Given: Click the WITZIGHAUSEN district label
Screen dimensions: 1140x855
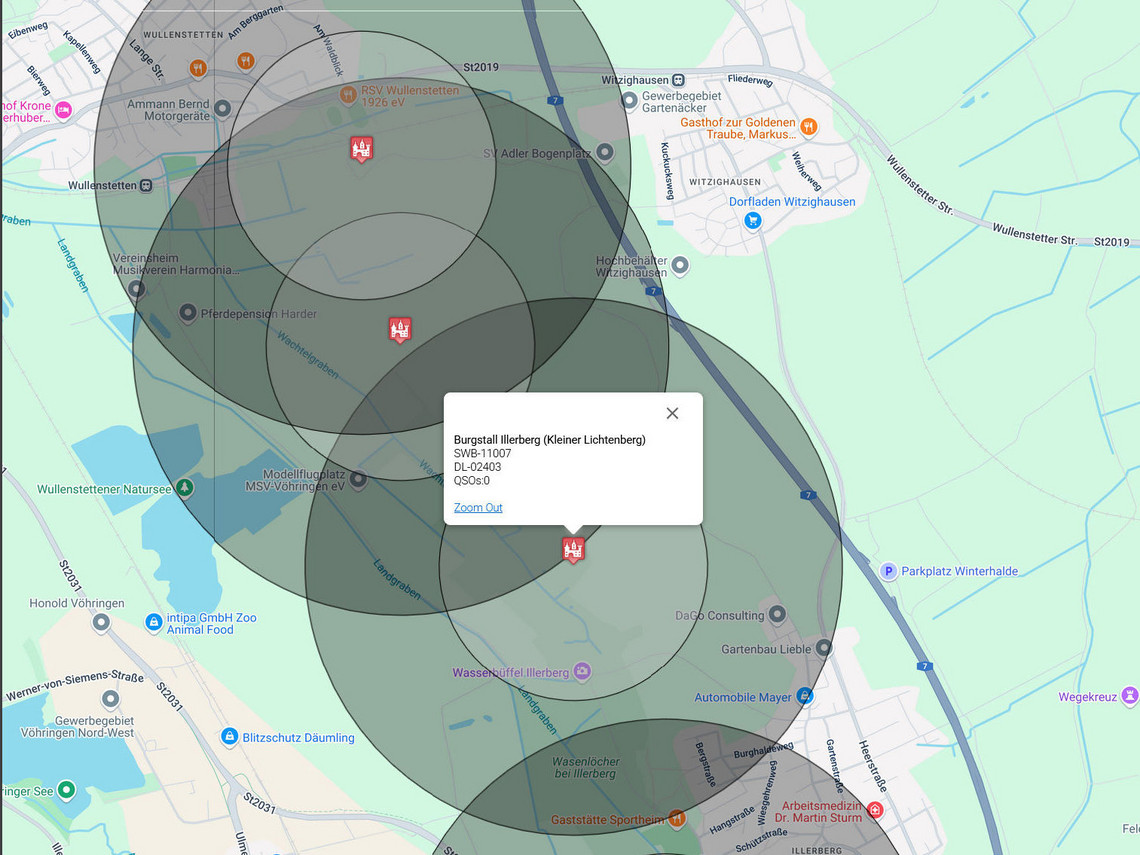Looking at the screenshot, I should pyautogui.click(x=725, y=182).
